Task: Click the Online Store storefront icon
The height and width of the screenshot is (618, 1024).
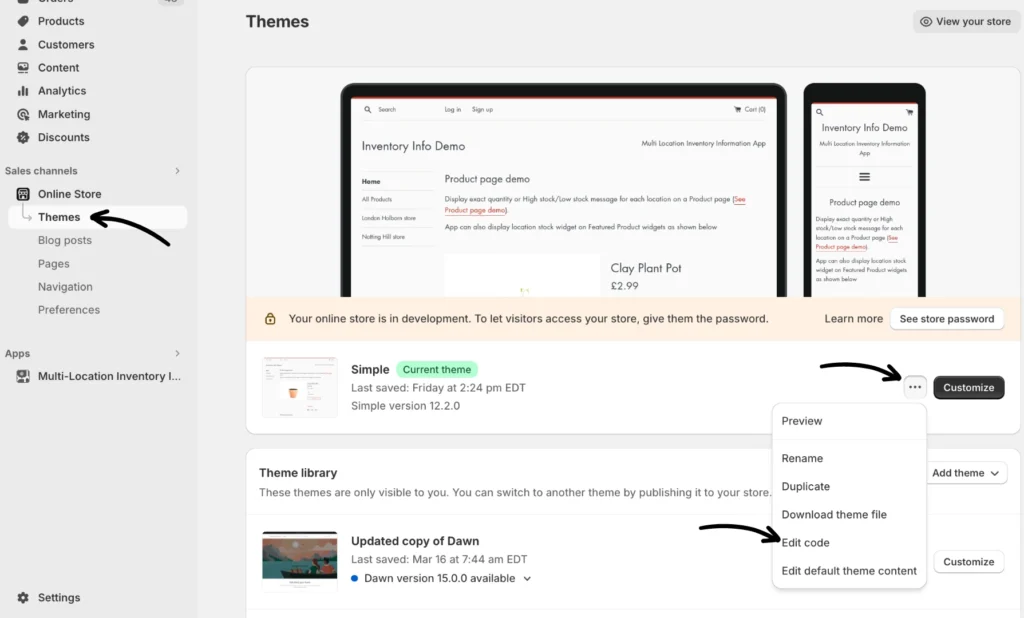Action: pos(23,194)
